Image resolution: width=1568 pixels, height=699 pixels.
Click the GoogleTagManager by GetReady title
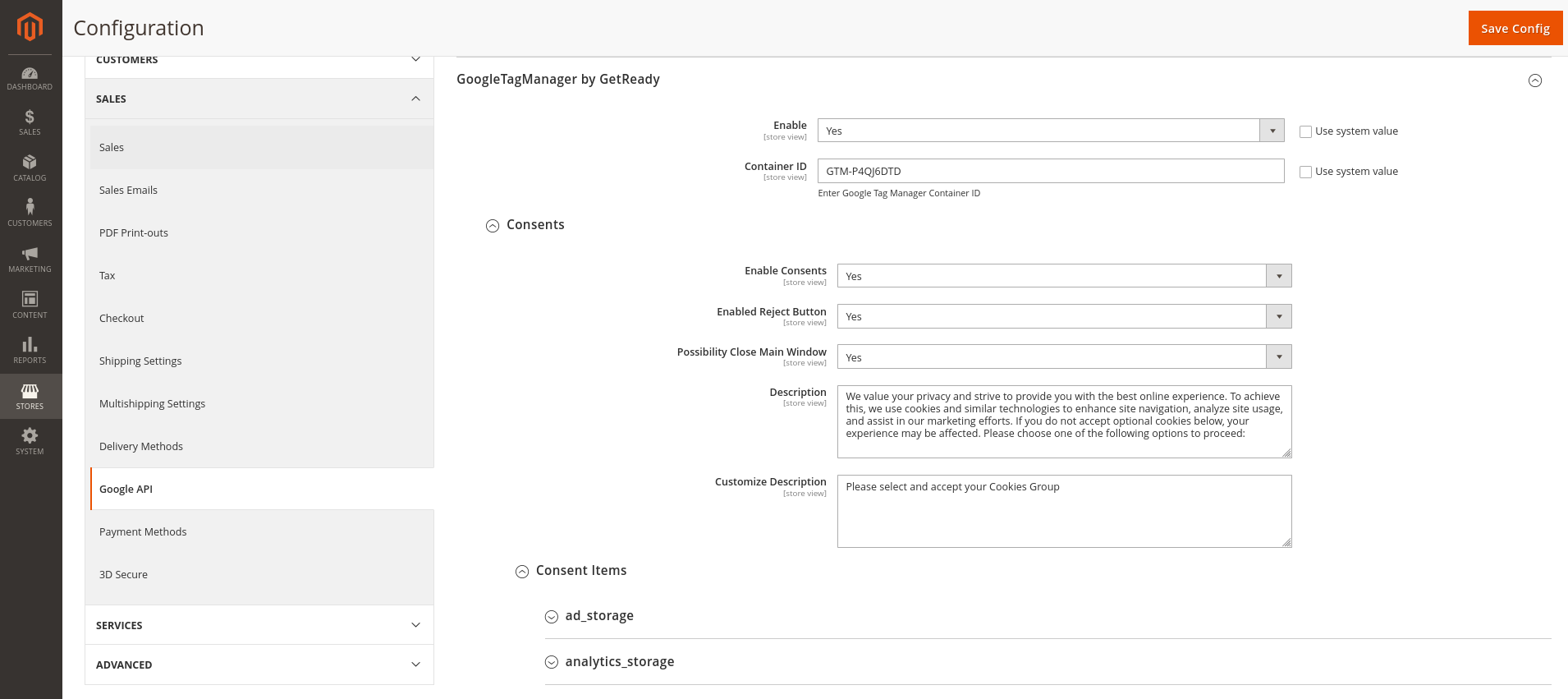pos(558,80)
